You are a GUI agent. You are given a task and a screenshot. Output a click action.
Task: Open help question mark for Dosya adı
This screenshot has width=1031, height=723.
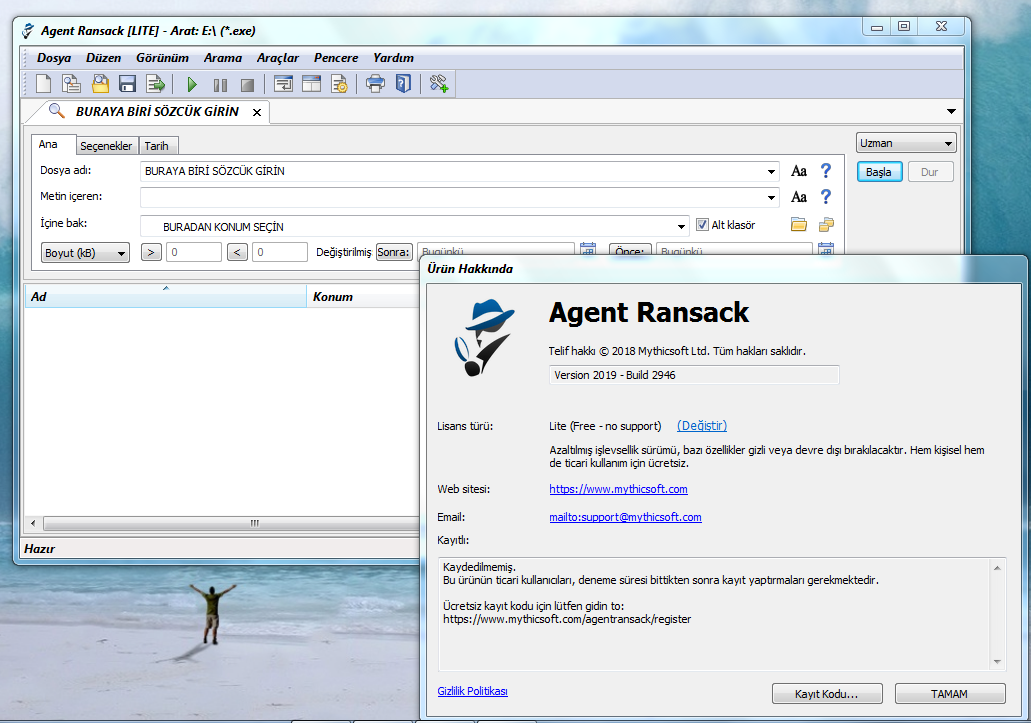[x=826, y=171]
